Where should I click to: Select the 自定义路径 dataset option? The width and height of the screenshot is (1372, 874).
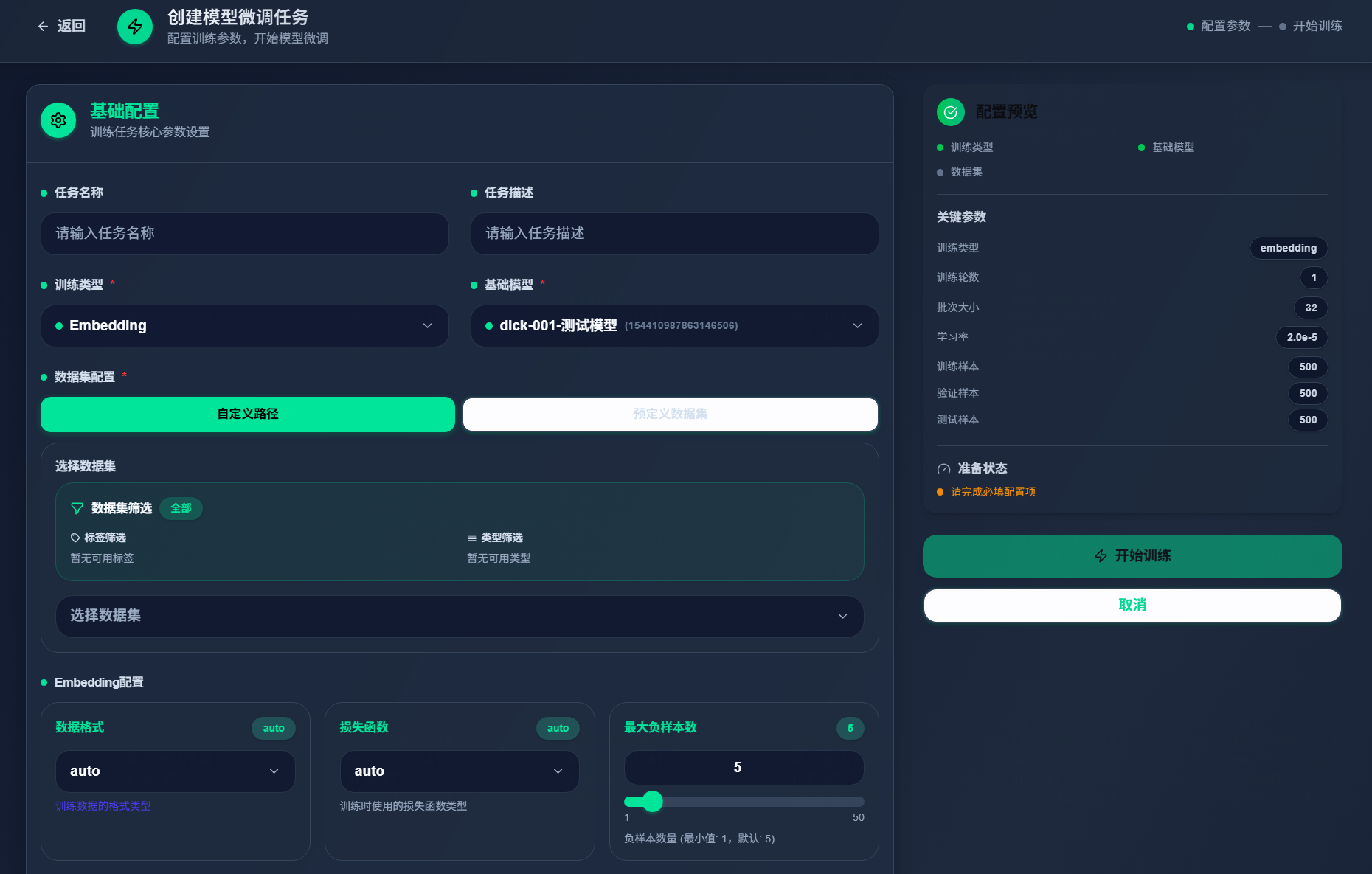pyautogui.click(x=247, y=414)
